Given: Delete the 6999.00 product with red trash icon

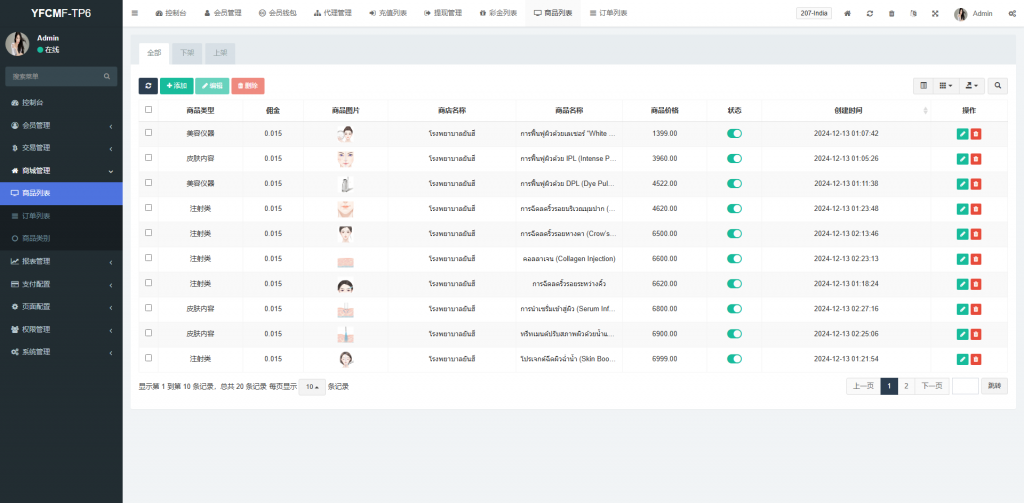Looking at the screenshot, I should pyautogui.click(x=976, y=358).
